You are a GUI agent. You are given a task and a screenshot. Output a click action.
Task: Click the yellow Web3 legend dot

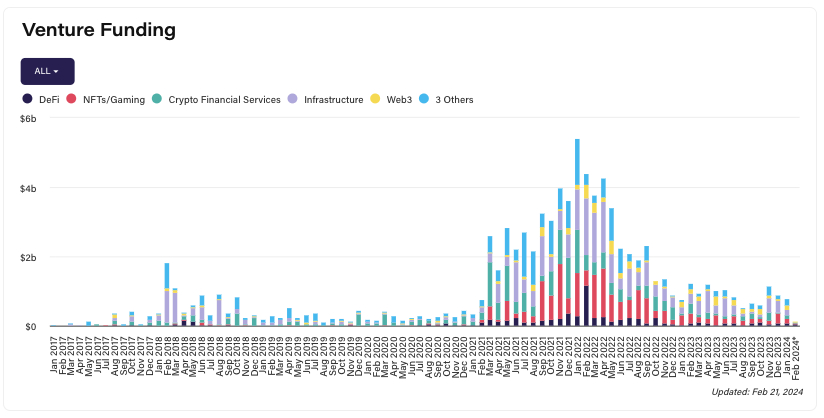point(375,100)
